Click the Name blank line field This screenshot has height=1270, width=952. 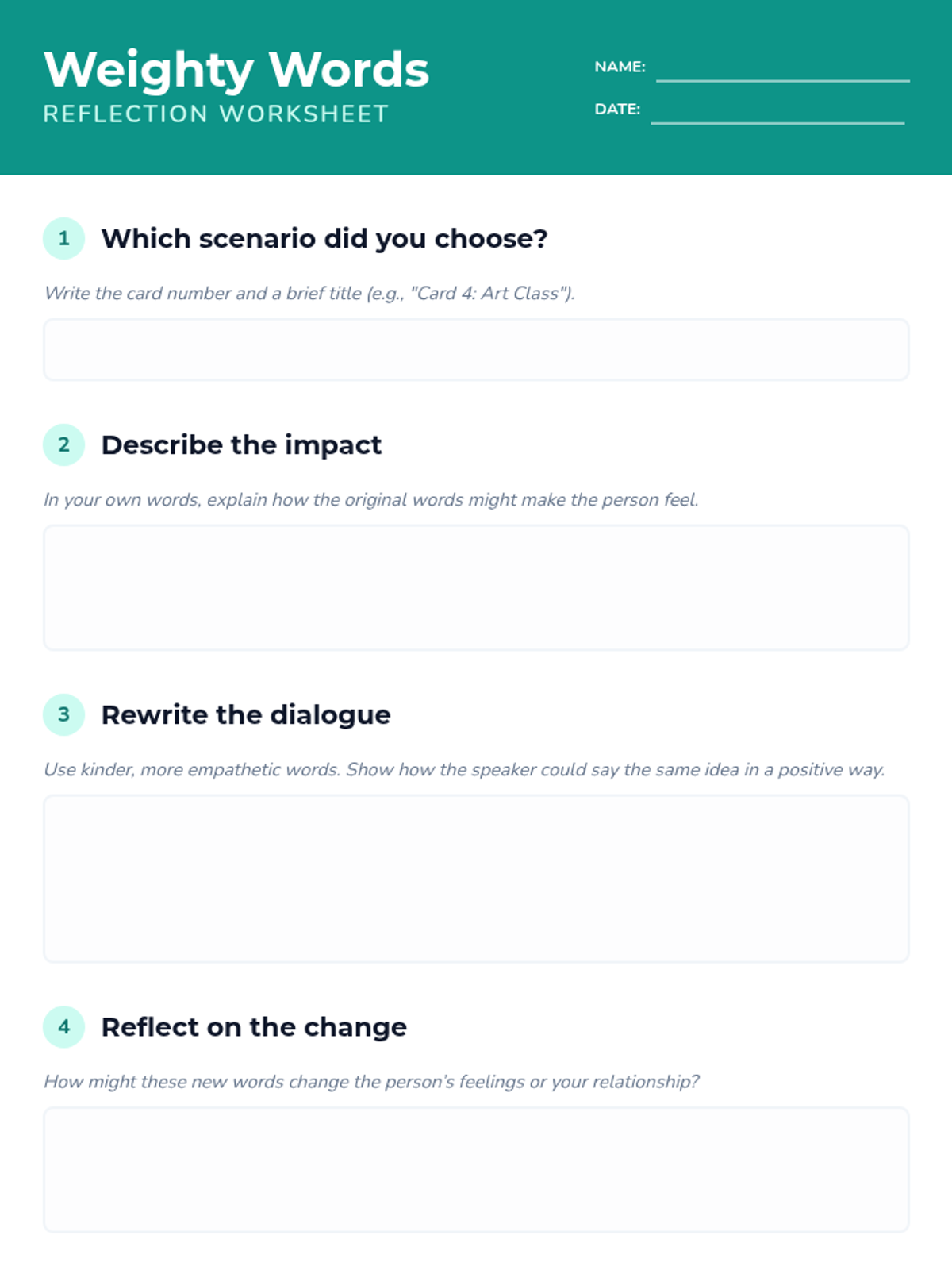click(x=782, y=71)
